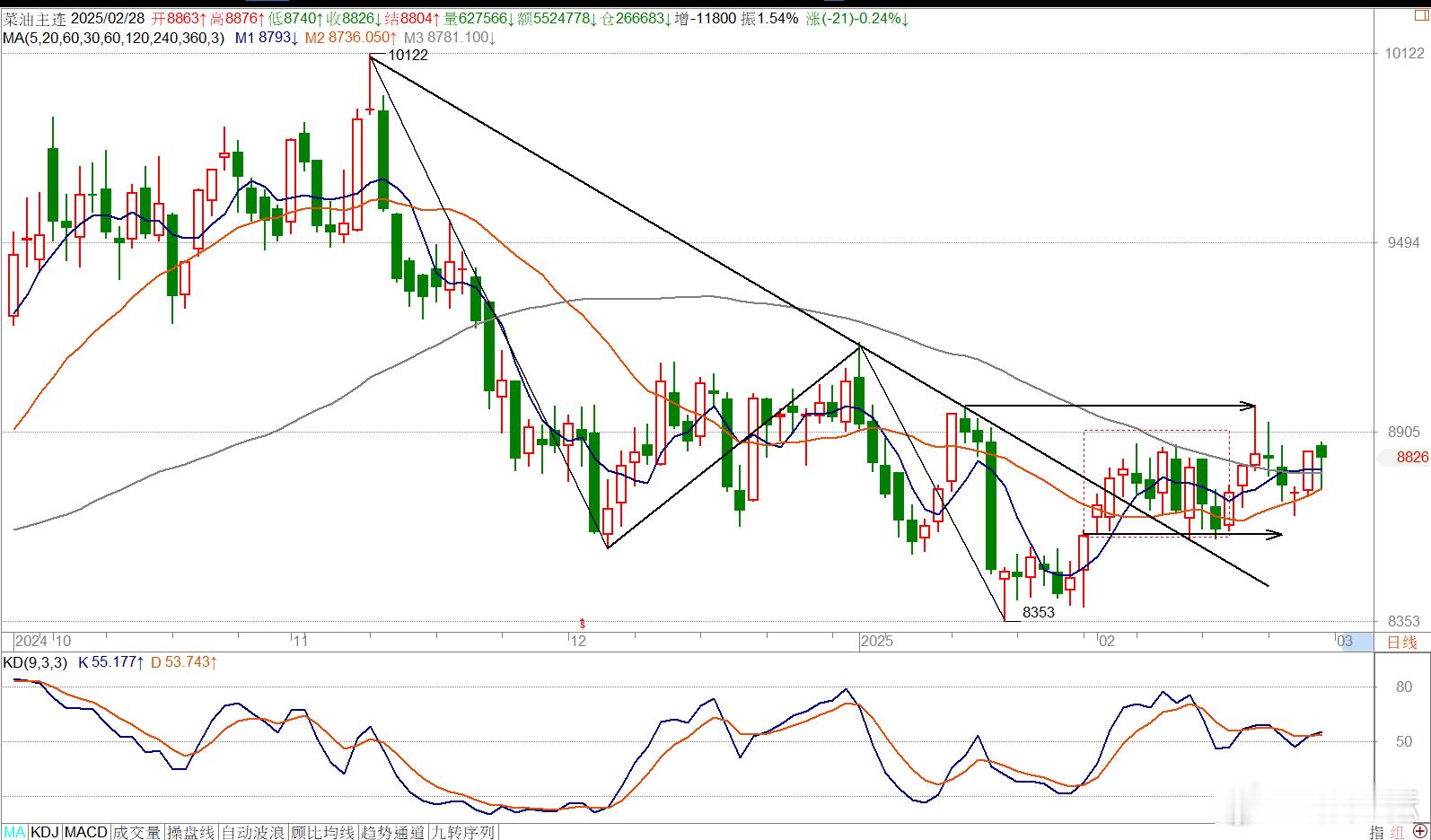Click the 增-11800 position change value

[x=705, y=19]
